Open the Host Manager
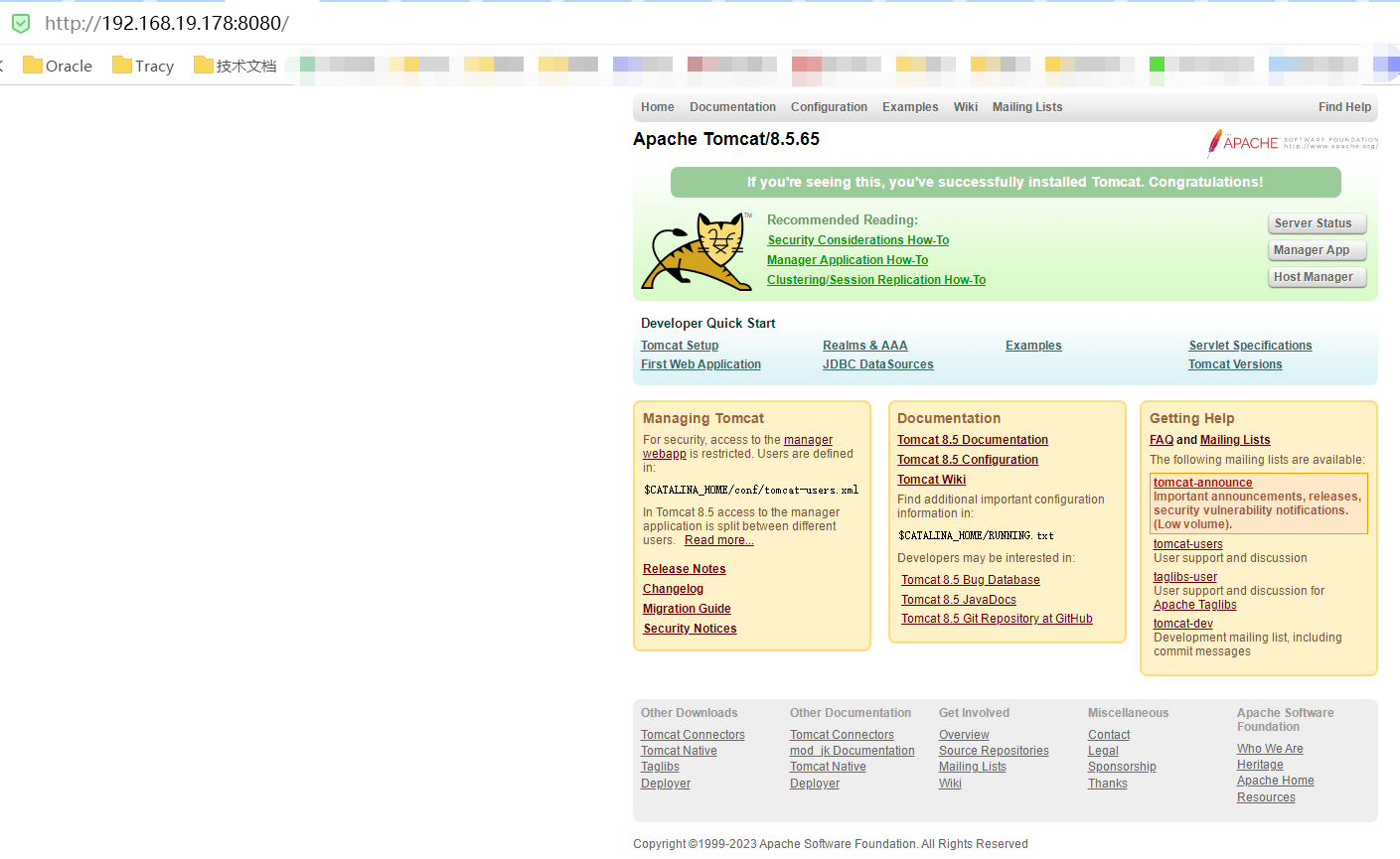Image resolution: width=1400 pixels, height=859 pixels. coord(1318,276)
